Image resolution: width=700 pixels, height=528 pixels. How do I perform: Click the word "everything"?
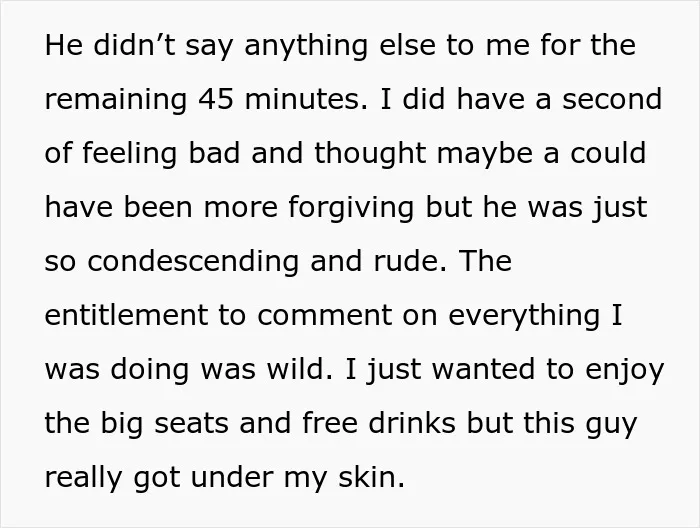pos(524,316)
